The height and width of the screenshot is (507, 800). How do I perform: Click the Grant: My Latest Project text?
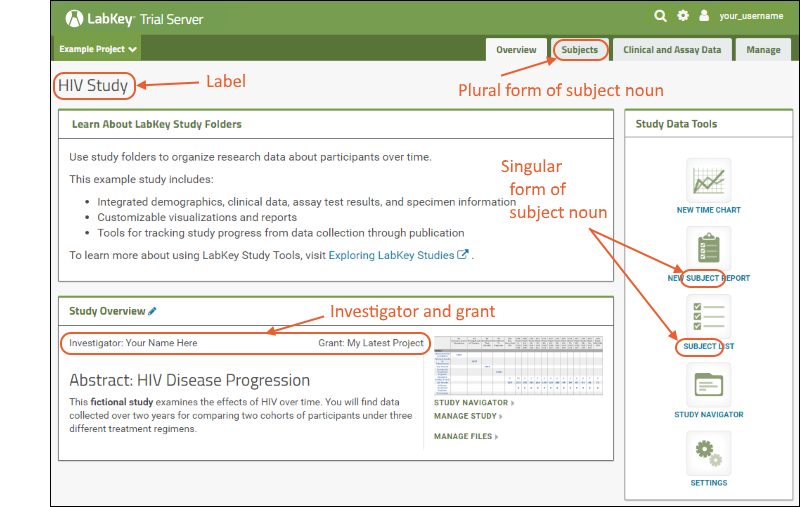point(371,343)
